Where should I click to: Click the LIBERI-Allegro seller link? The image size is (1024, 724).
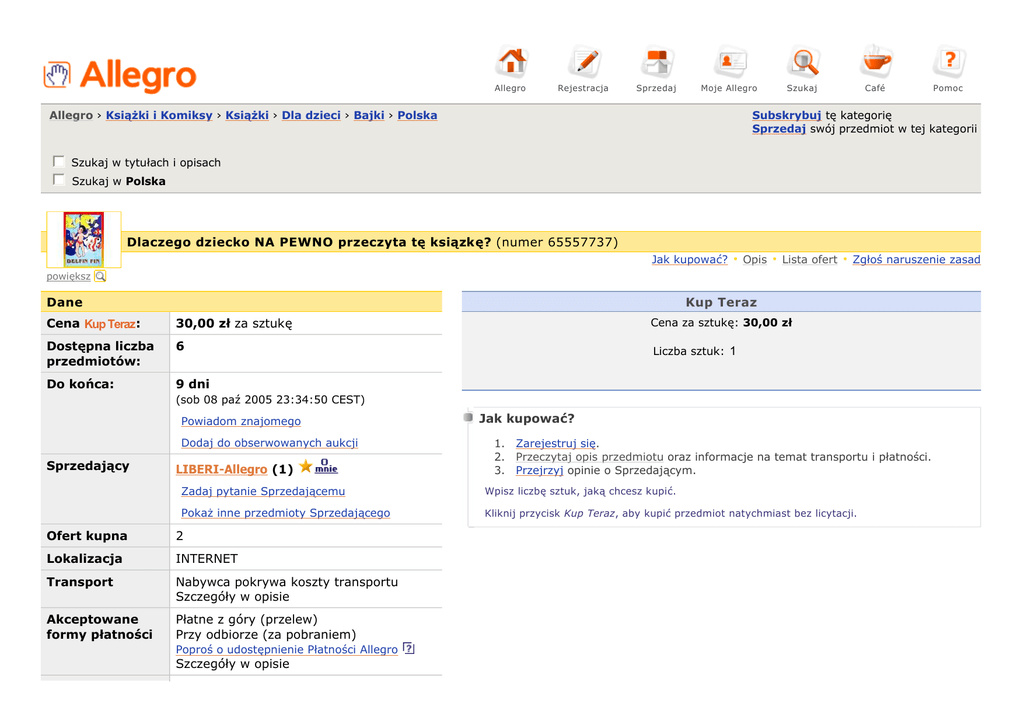coord(221,469)
